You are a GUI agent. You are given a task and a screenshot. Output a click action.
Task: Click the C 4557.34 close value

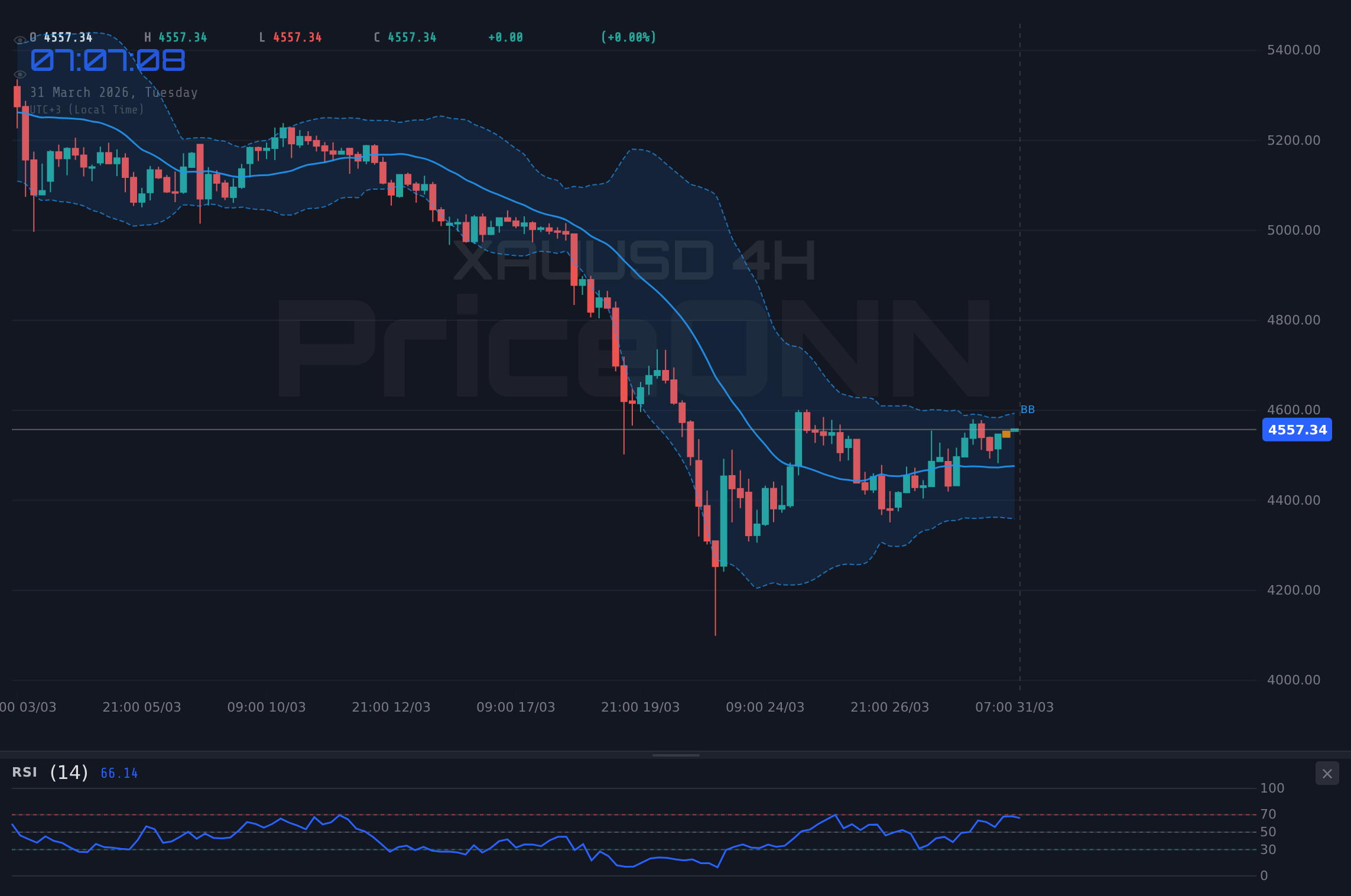[x=405, y=37]
